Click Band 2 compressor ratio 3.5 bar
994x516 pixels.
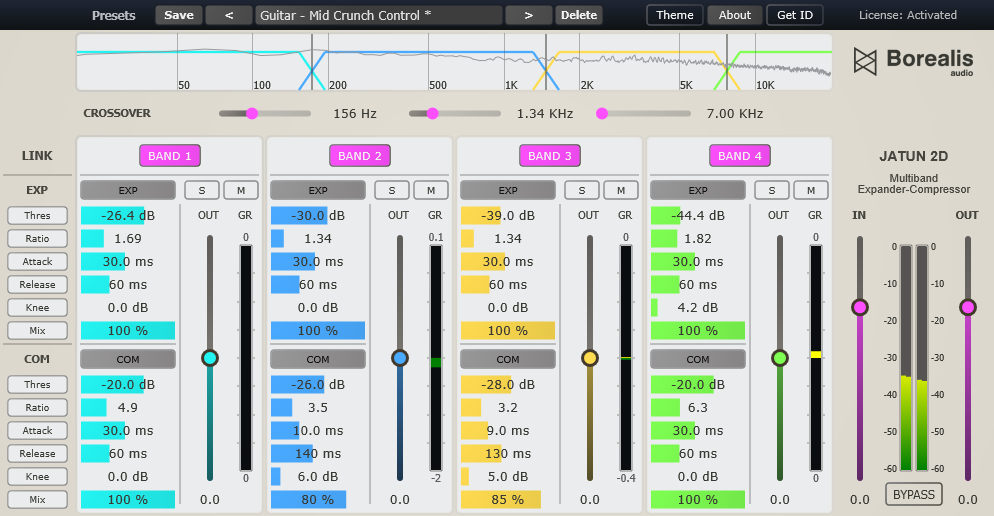(318, 408)
